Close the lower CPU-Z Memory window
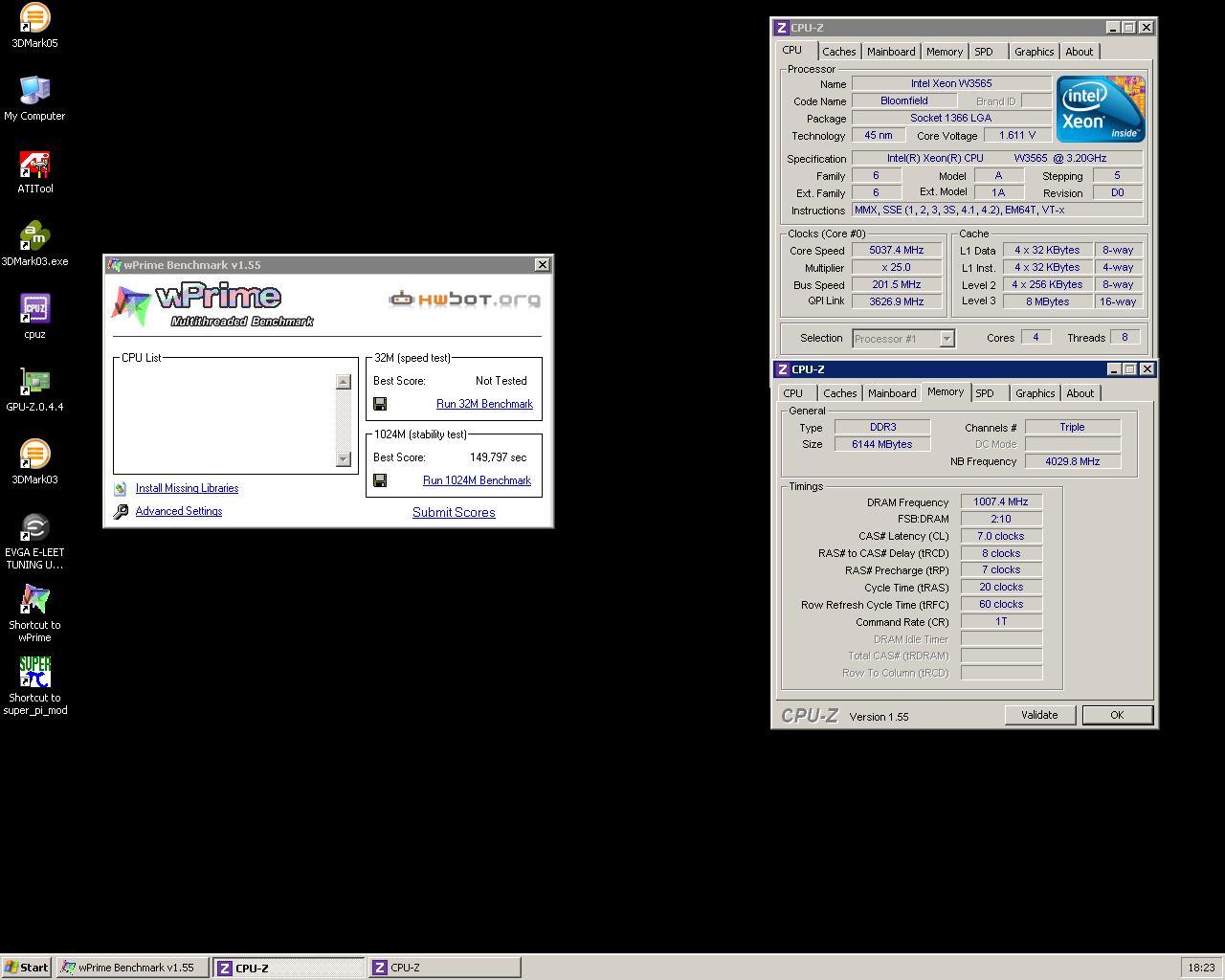This screenshot has height=980, width=1225. click(1147, 369)
